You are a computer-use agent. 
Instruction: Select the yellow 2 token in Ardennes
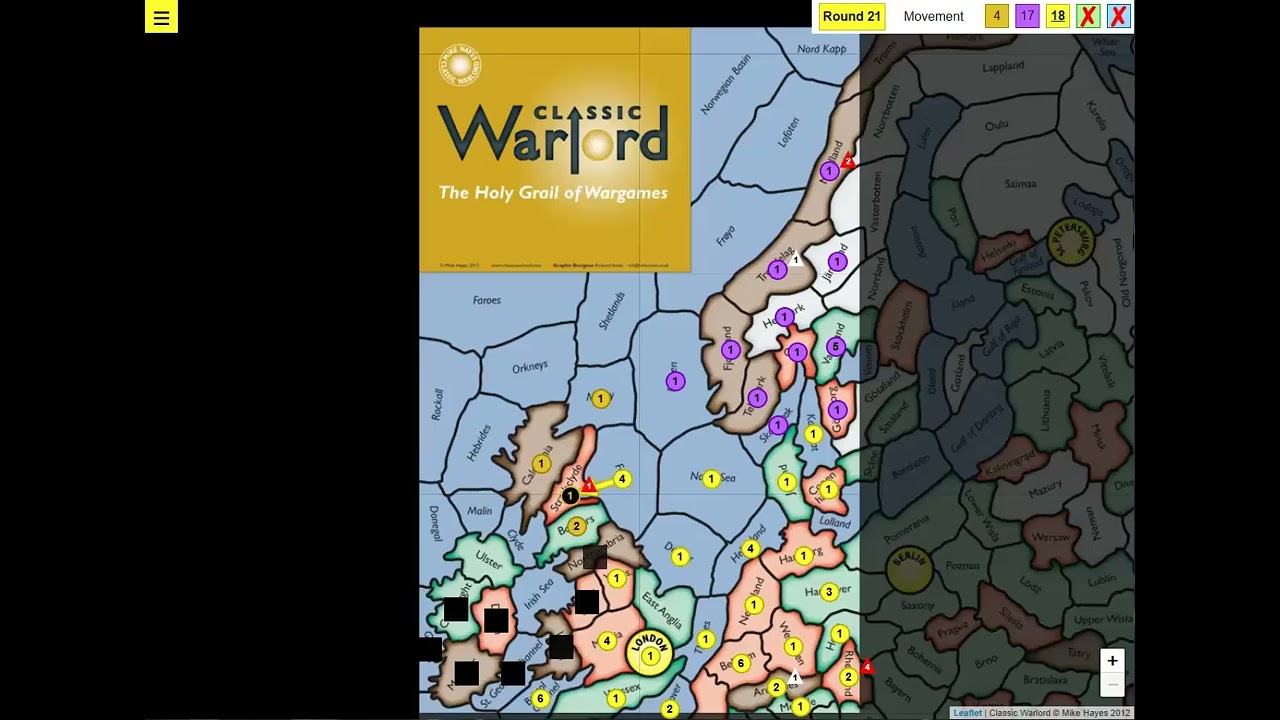tap(776, 687)
